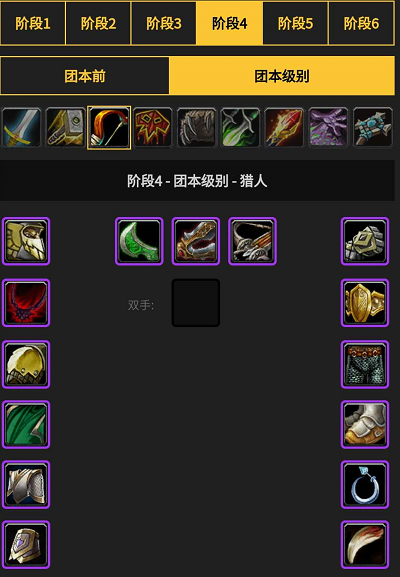Choose the Warrior sword class icon

tap(21, 128)
